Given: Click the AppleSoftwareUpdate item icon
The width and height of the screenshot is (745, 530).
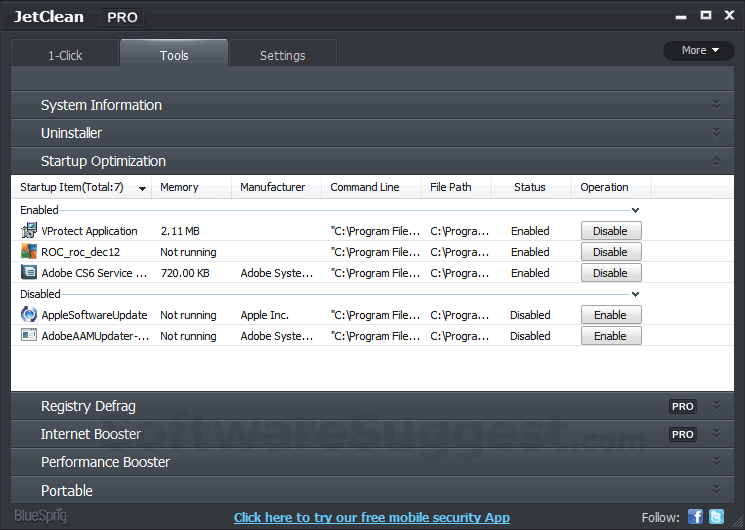Looking at the screenshot, I should 28,315.
